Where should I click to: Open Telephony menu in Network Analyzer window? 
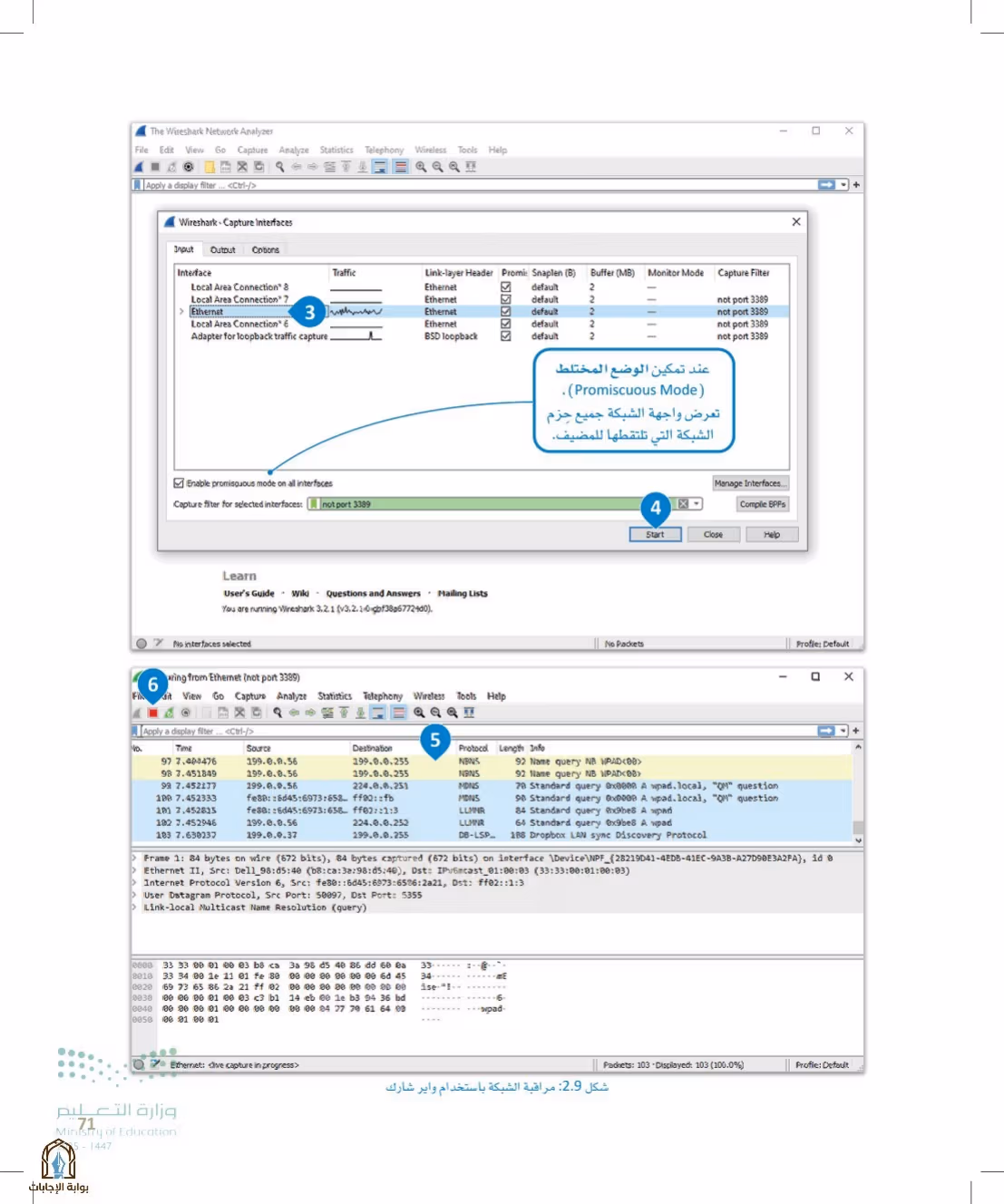tap(385, 150)
